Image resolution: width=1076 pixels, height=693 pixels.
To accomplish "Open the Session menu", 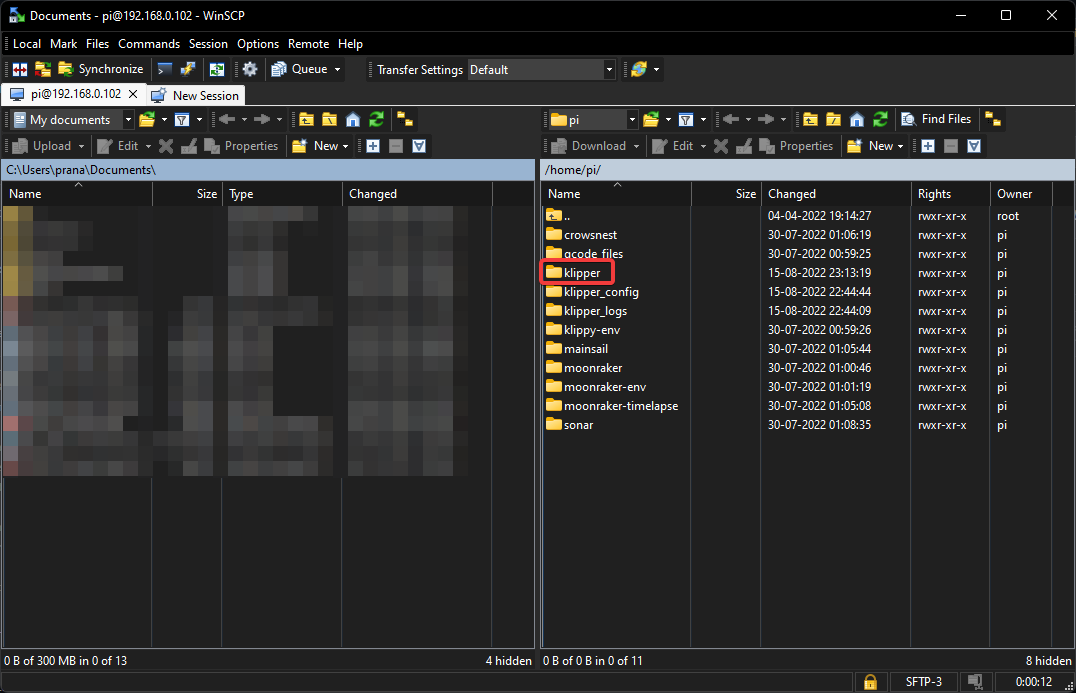I will 208,44.
